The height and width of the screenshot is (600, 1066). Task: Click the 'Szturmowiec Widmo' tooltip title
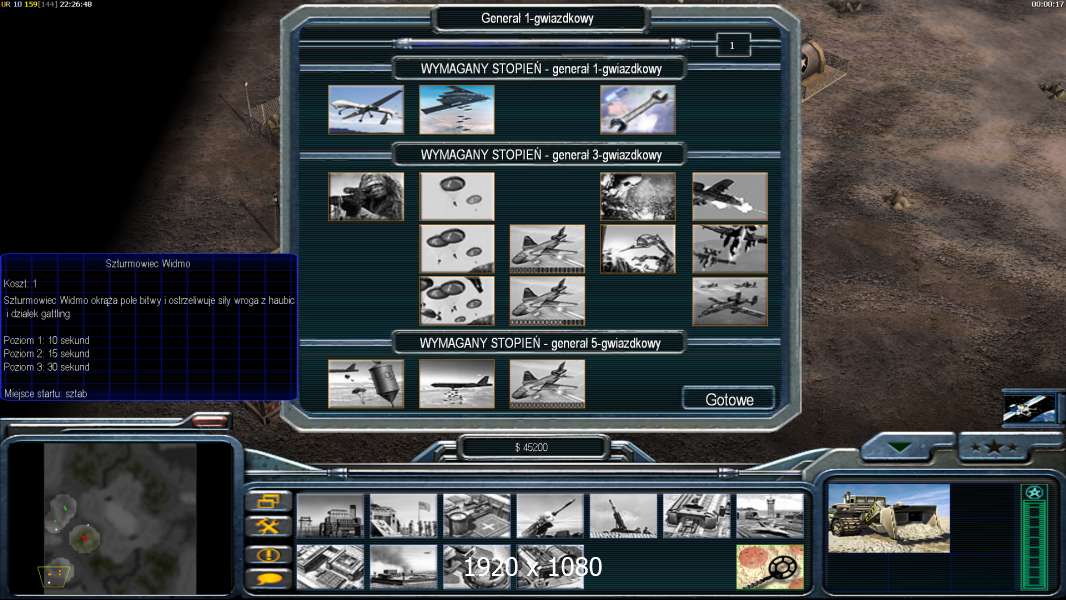pos(148,264)
